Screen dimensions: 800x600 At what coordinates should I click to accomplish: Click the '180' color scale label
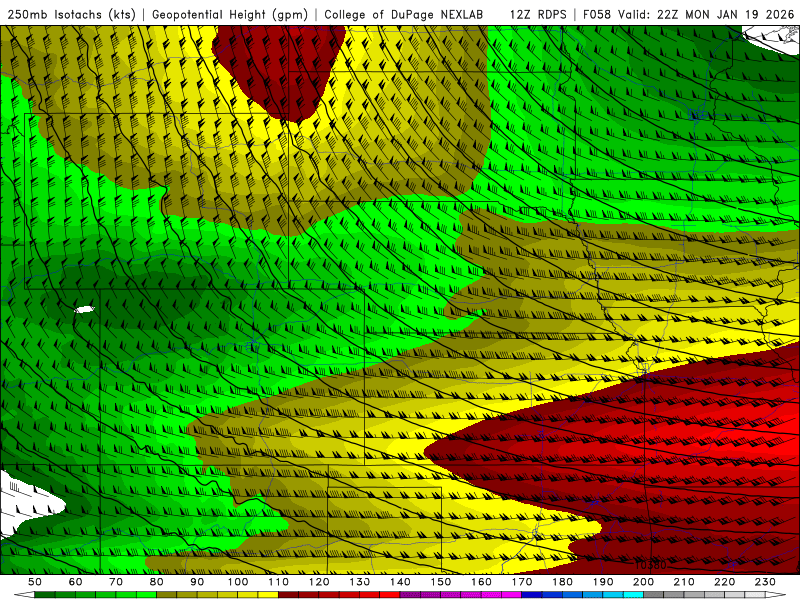coord(562,582)
